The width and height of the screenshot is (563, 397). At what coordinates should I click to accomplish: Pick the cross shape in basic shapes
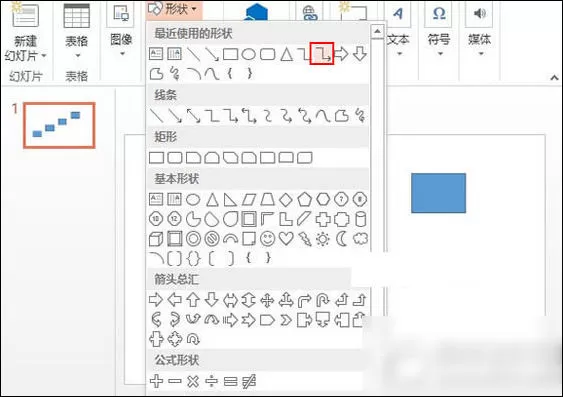323,219
